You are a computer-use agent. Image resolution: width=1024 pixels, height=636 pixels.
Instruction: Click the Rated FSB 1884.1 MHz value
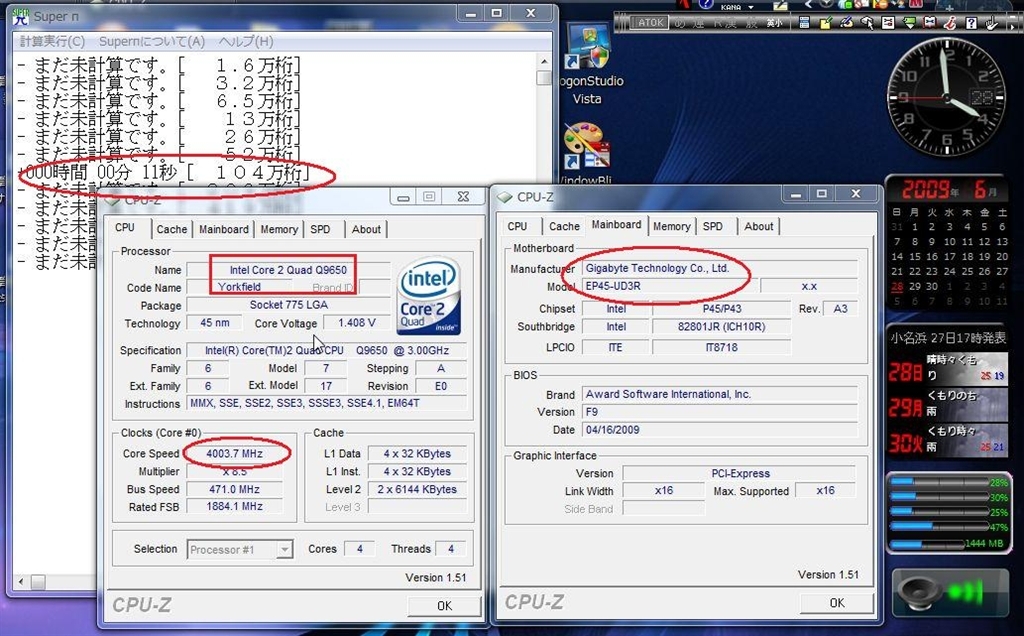click(x=234, y=506)
